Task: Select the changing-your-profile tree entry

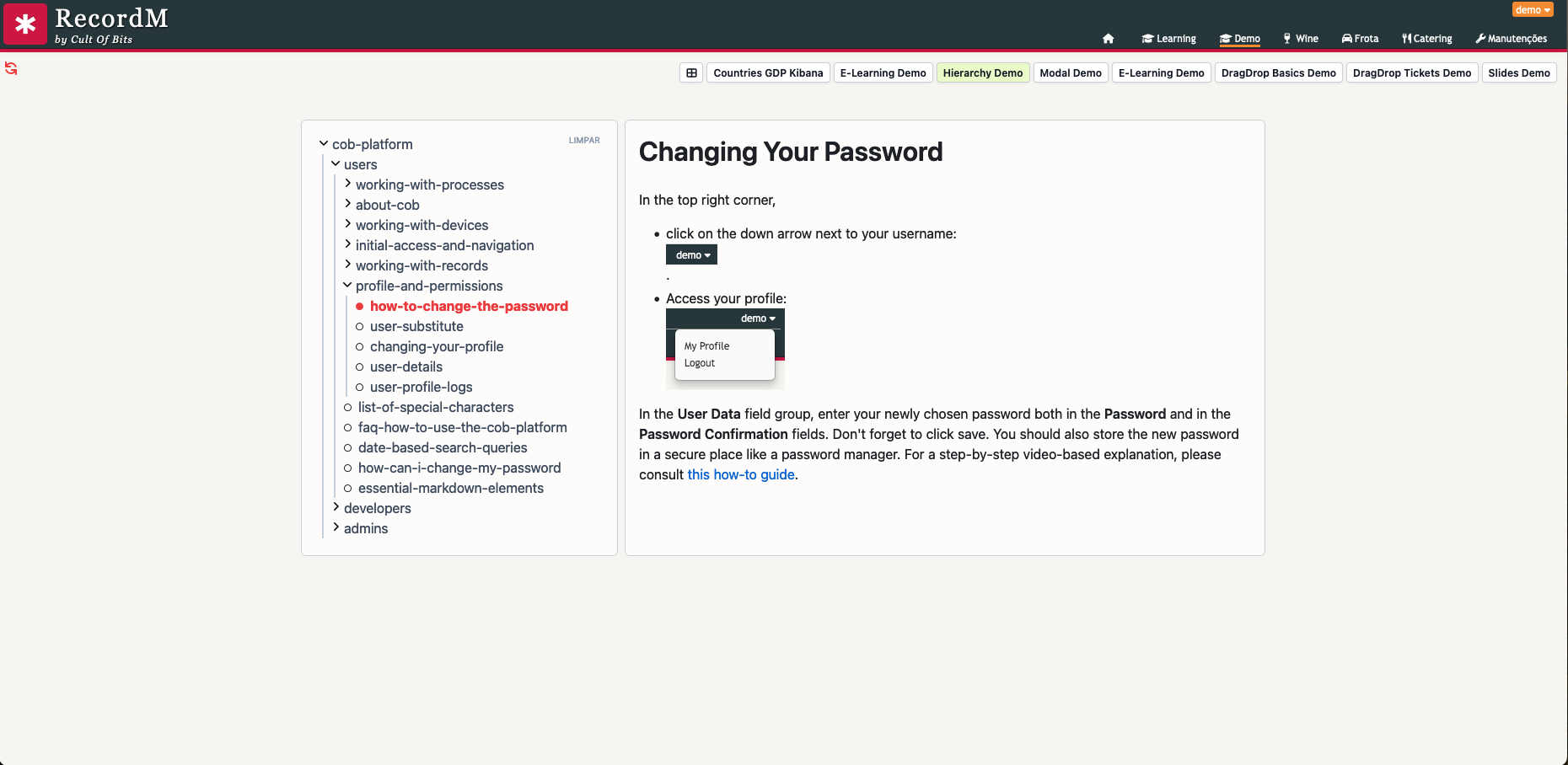Action: point(436,347)
